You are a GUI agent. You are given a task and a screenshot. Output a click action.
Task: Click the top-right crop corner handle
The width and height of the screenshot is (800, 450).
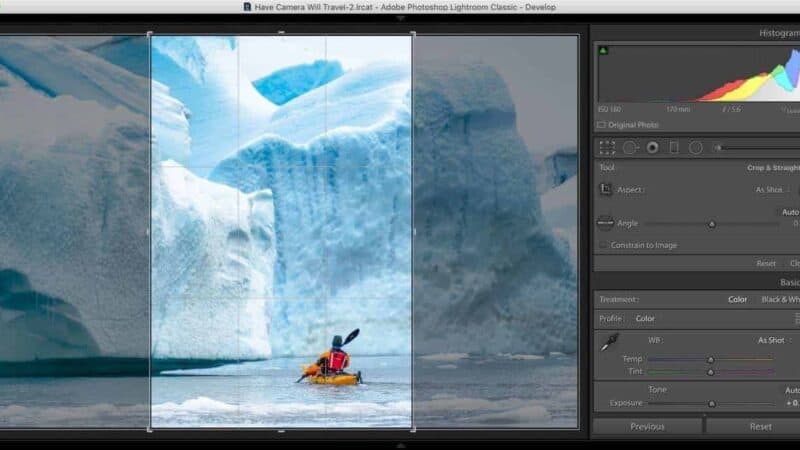pyautogui.click(x=413, y=34)
